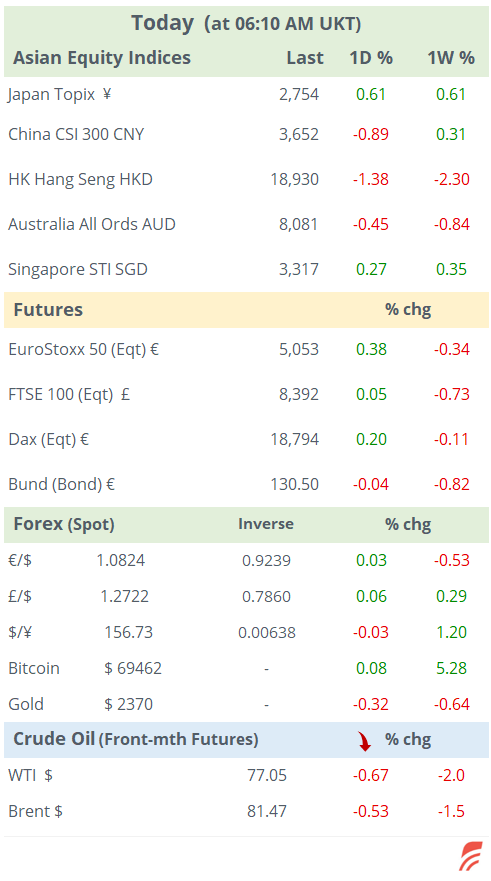The image size is (491, 881).
Task: Click EuroStoxx 50 1W change -0.34
Action: coord(451,349)
